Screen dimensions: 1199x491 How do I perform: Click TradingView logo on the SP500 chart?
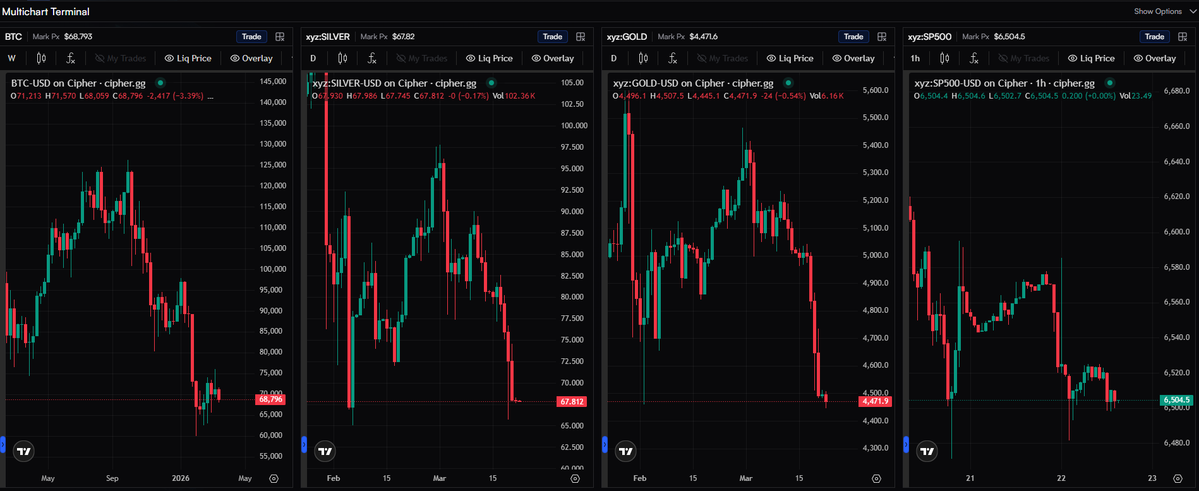tap(927, 450)
